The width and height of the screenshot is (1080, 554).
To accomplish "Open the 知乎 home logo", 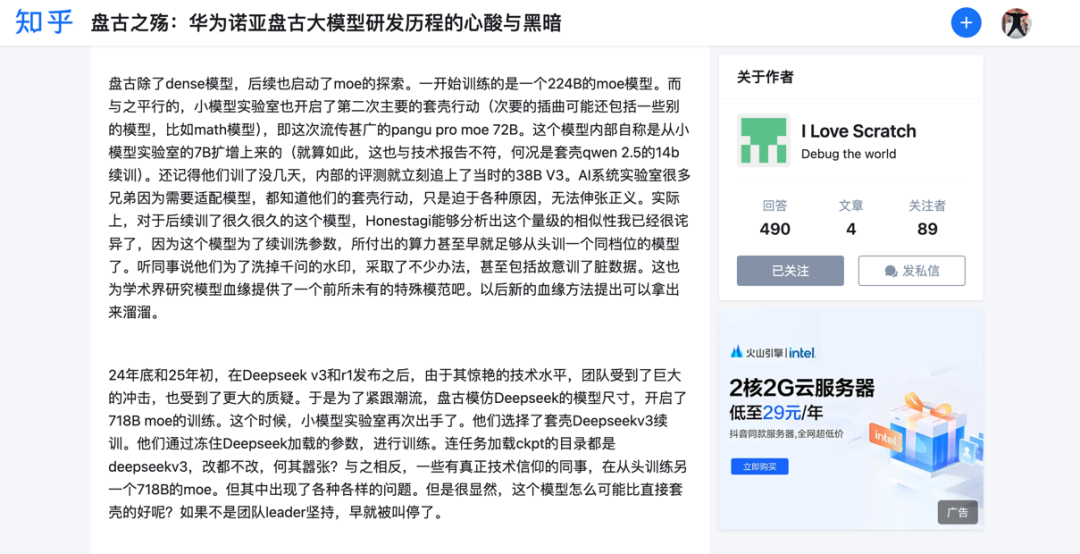I will [43, 22].
